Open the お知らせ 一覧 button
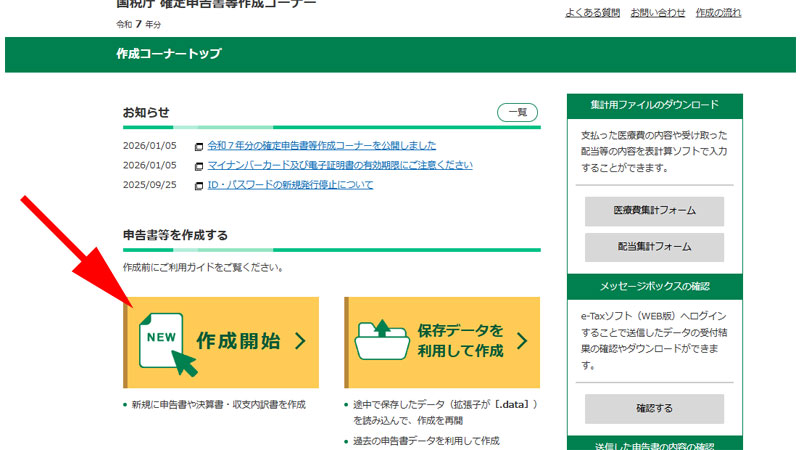This screenshot has height=450, width=800. [517, 112]
